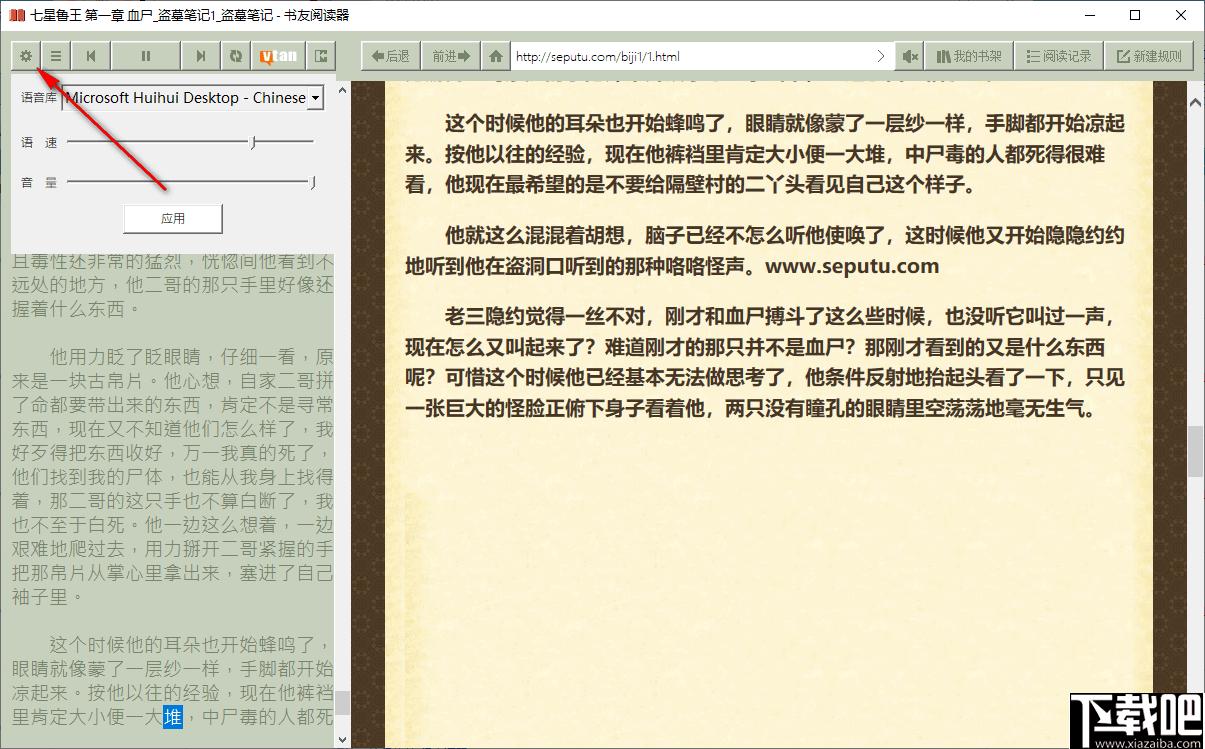
Task: Navigate using the address bar go arrow
Action: (x=881, y=56)
